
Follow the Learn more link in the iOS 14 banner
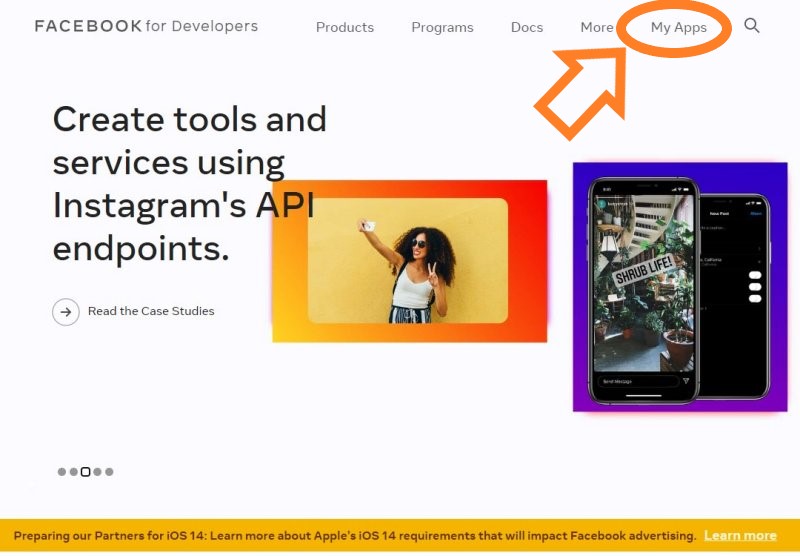click(x=740, y=536)
